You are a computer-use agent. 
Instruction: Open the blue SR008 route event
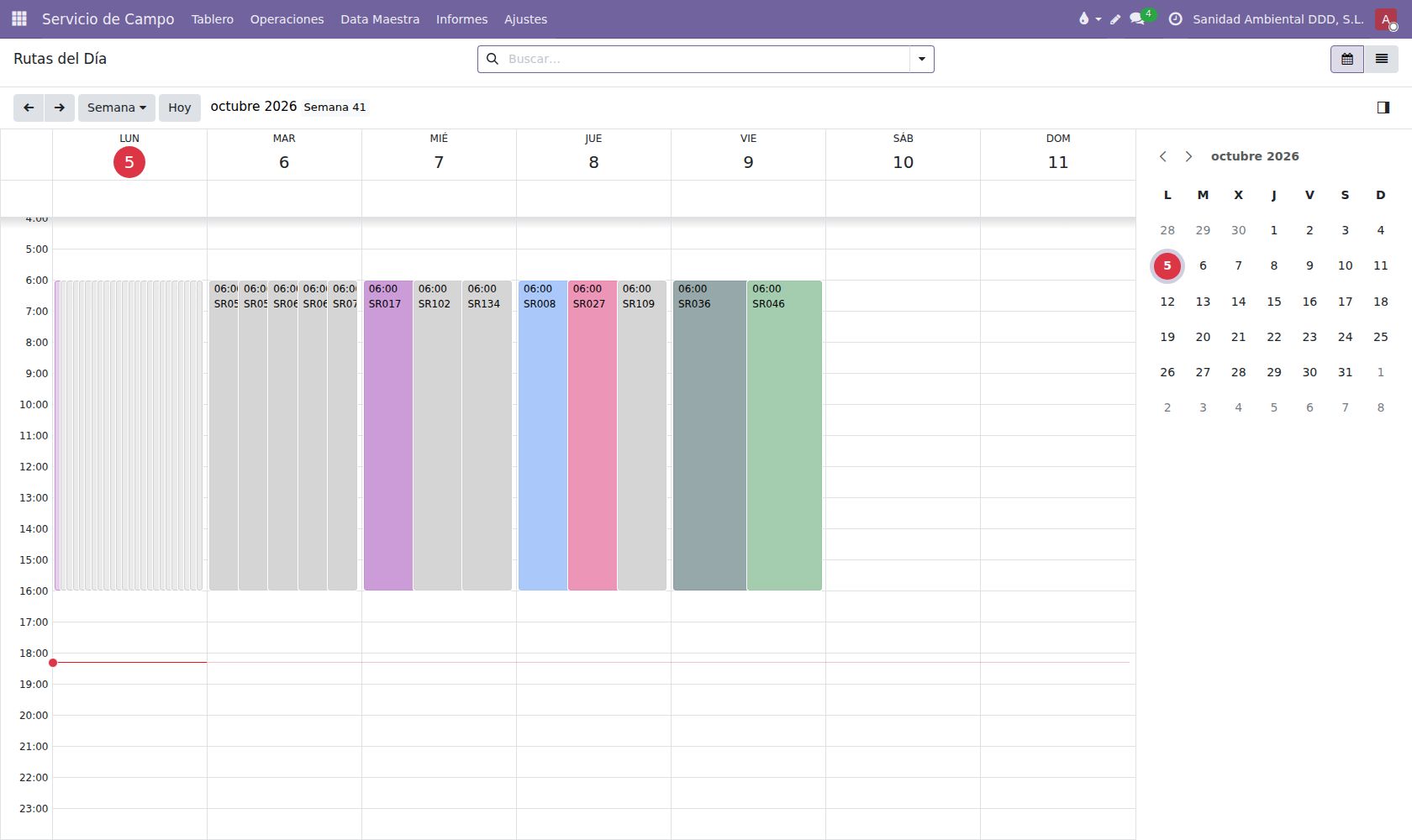point(543,435)
